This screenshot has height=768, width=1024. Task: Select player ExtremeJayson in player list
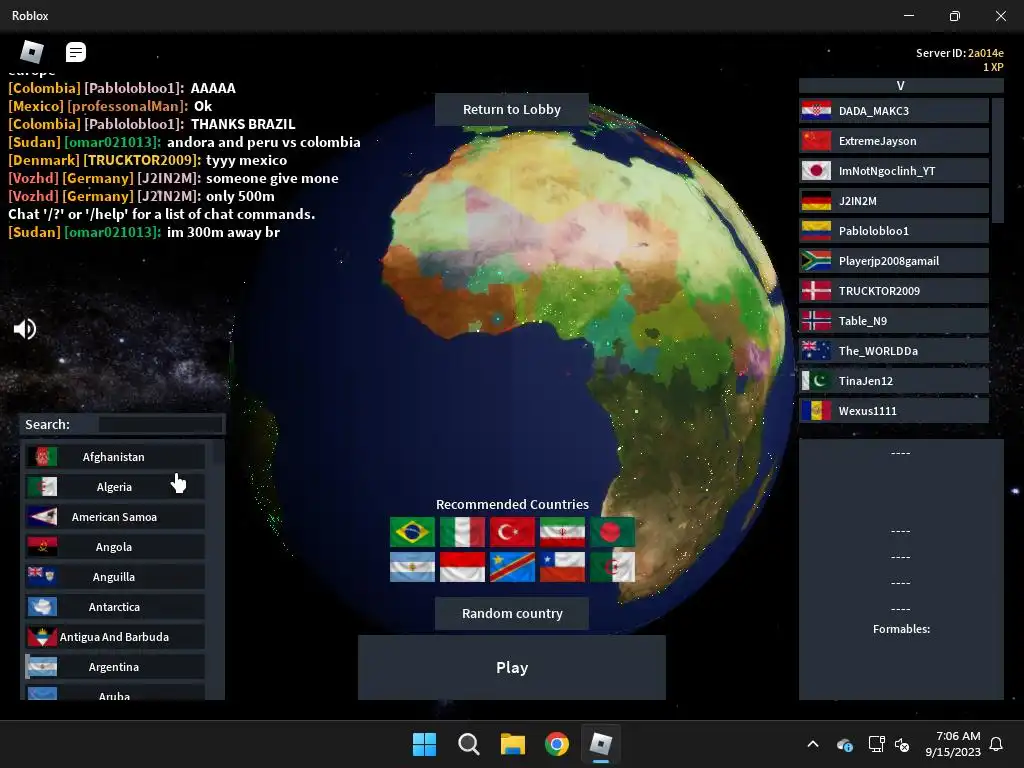click(894, 141)
